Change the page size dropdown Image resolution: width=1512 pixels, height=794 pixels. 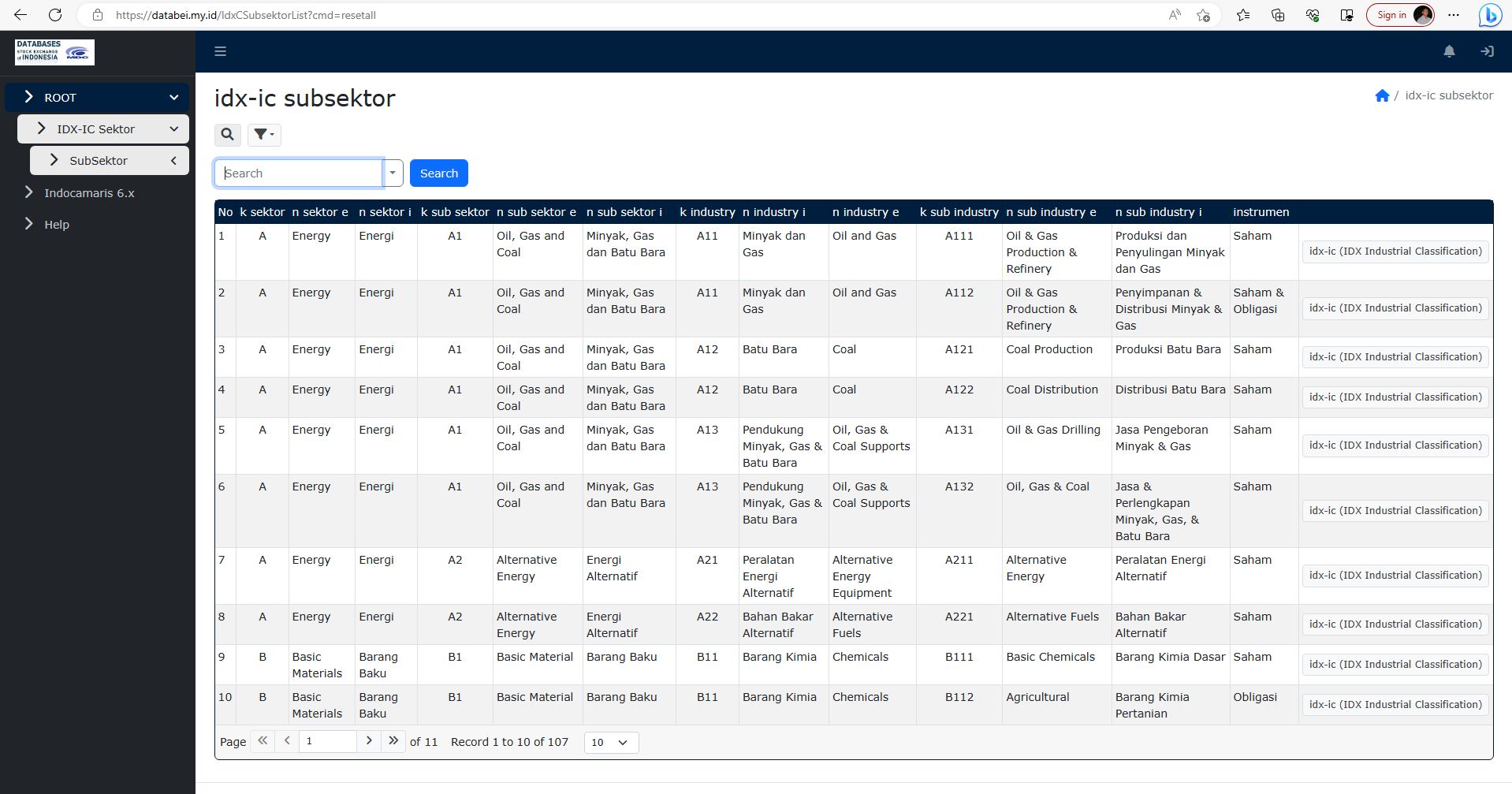point(611,742)
